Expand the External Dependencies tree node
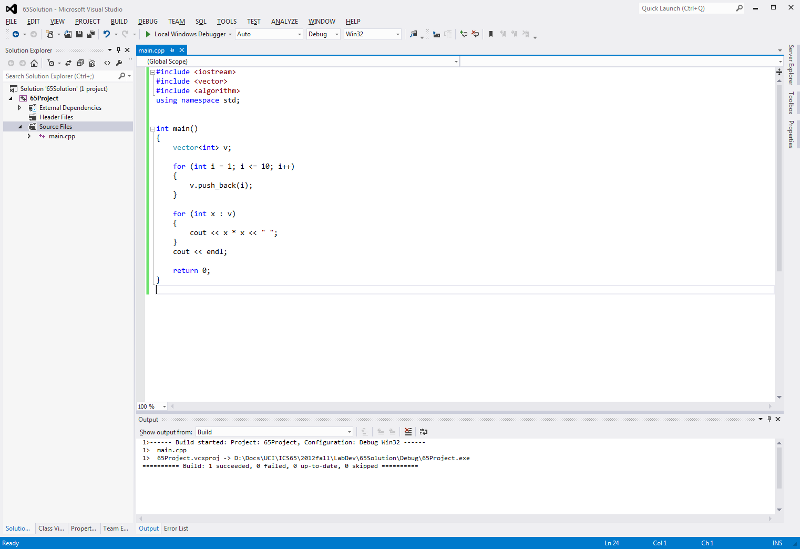Image resolution: width=800 pixels, height=549 pixels. point(19,108)
